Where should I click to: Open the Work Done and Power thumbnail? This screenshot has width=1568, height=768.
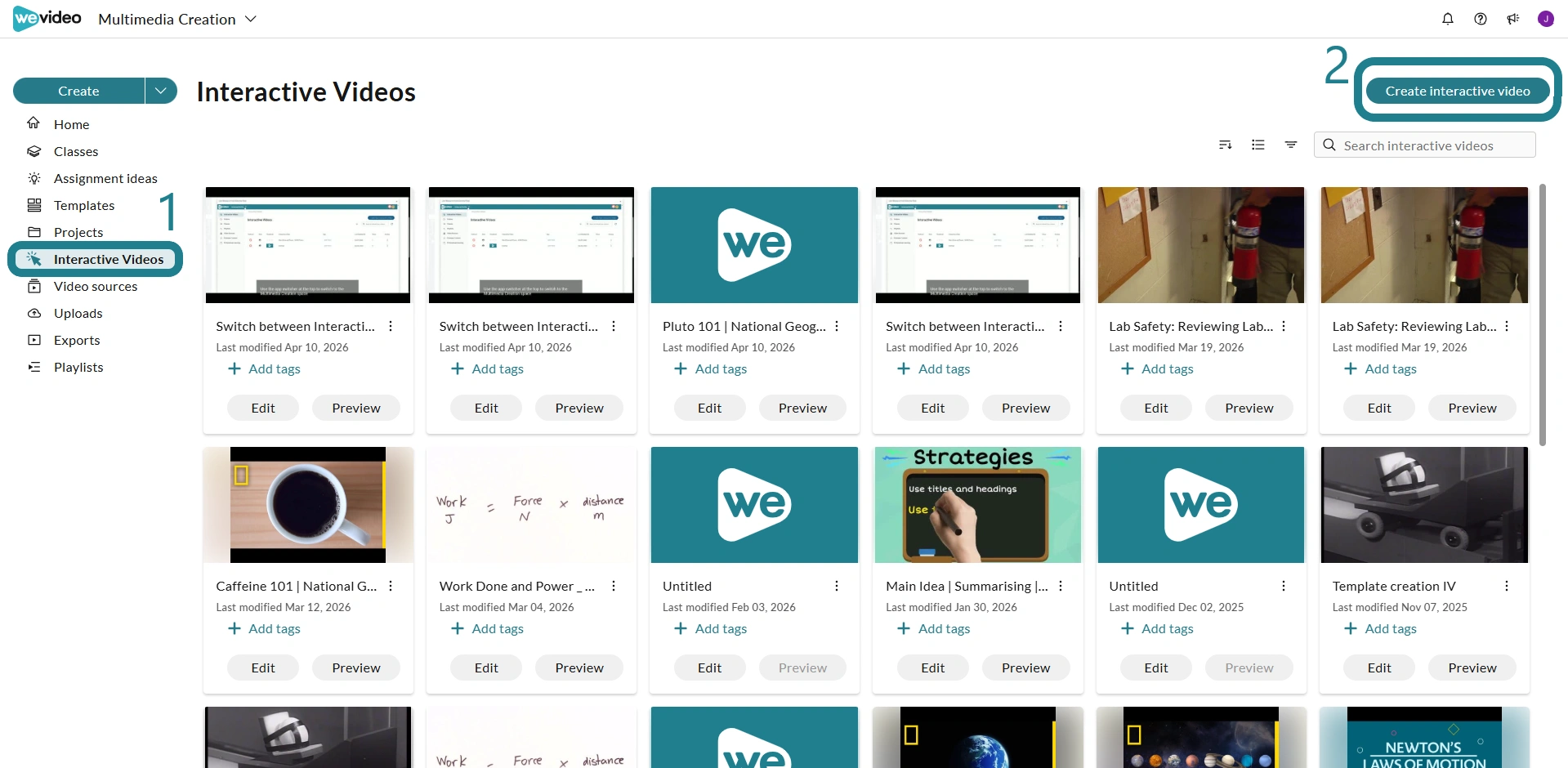click(531, 504)
